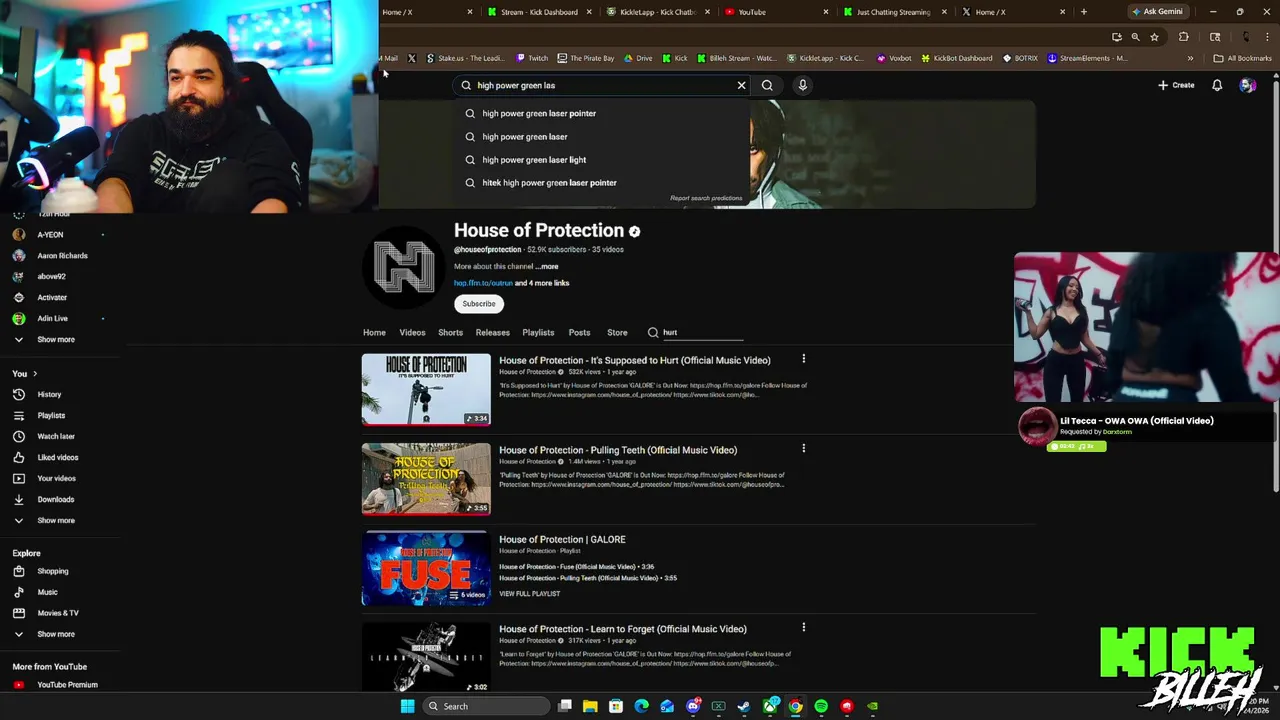Click VIEW FULL PLAYLIST link

[529, 594]
